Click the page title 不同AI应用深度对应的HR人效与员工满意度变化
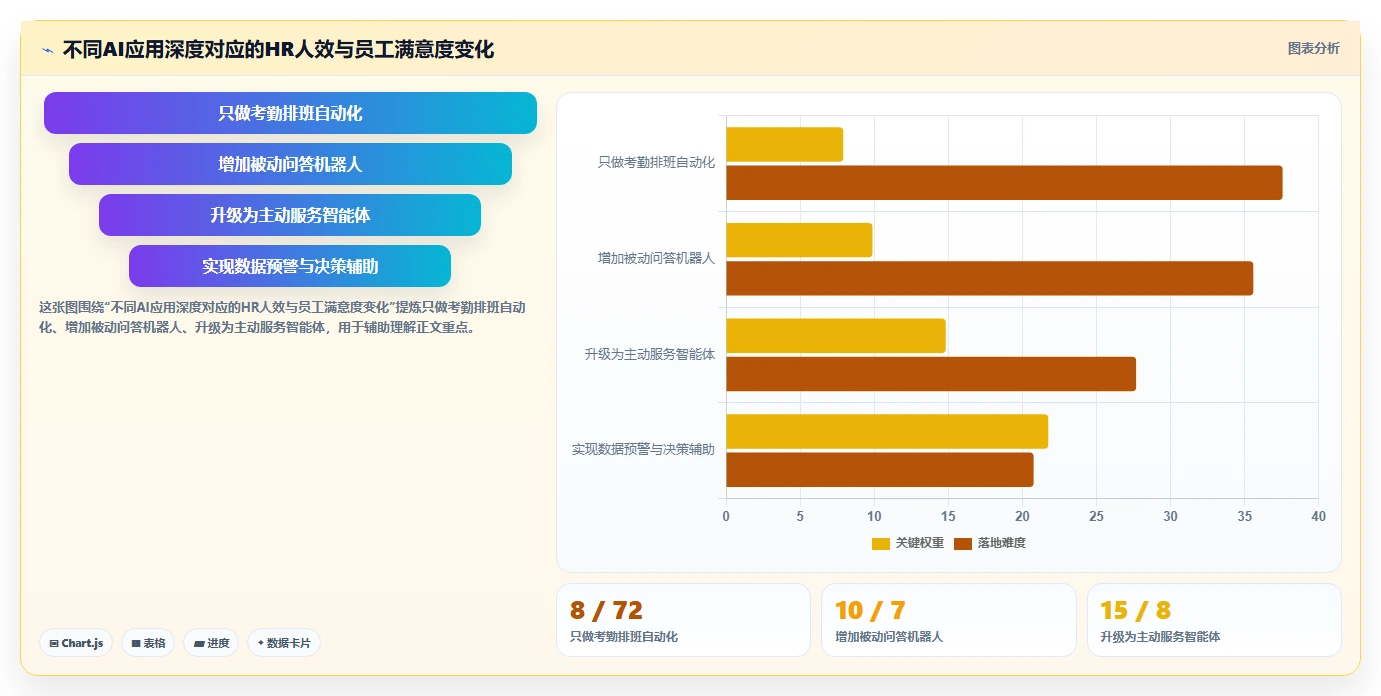The image size is (1381, 696). 278,49
